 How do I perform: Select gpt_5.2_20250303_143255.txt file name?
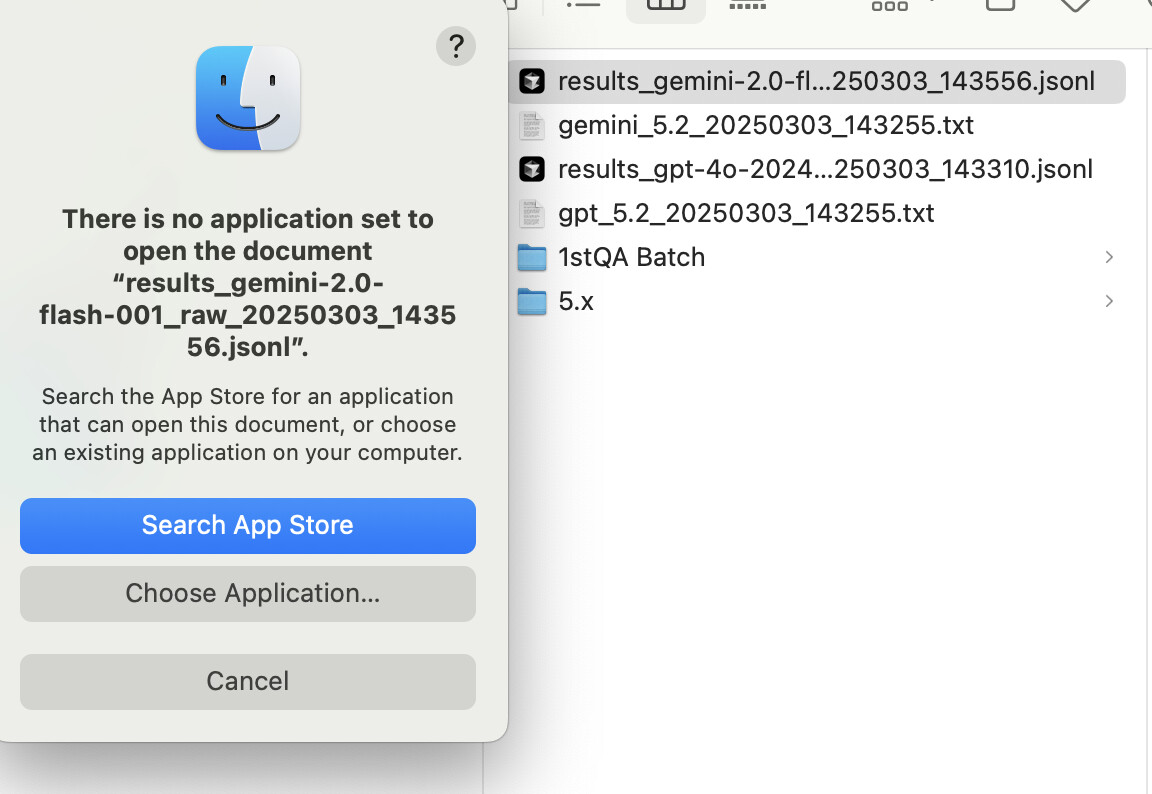[746, 213]
